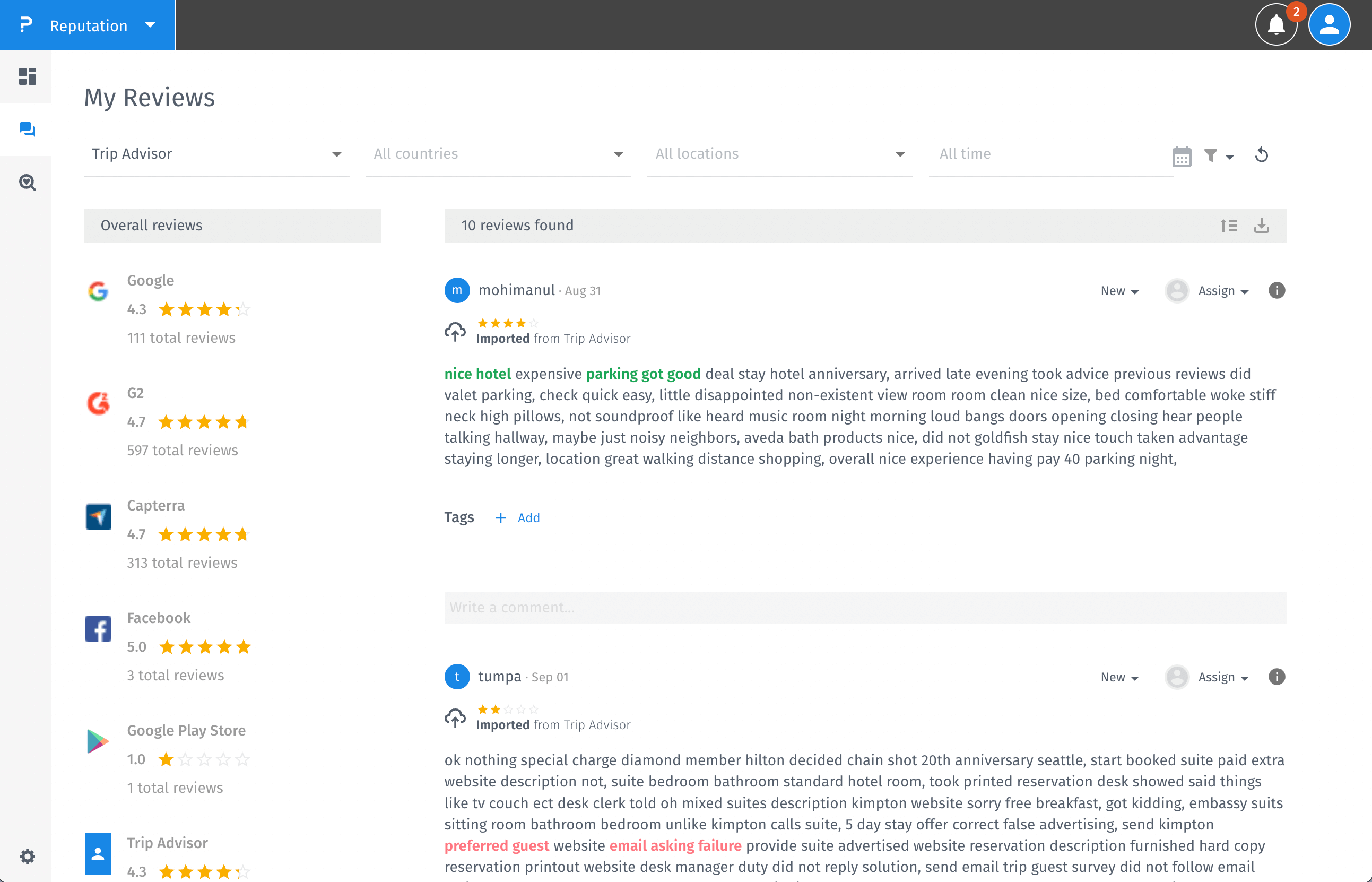
Task: Download the reviews list
Action: point(1261,226)
